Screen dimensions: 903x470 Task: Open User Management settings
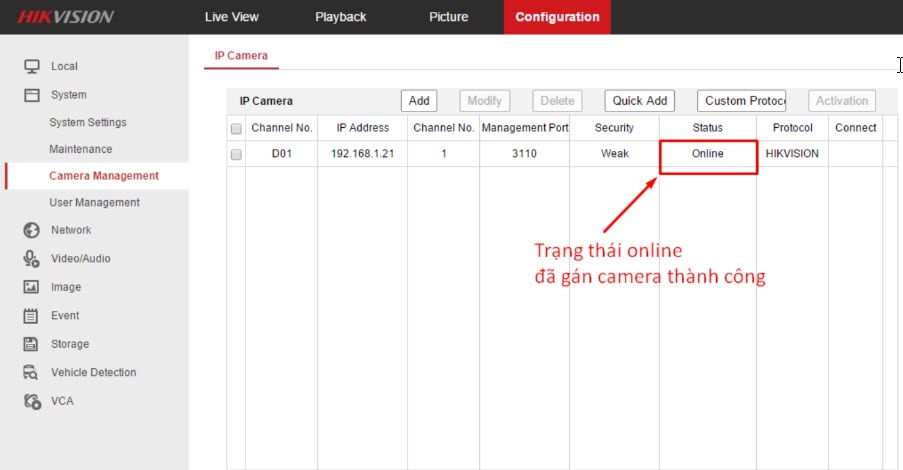click(94, 203)
